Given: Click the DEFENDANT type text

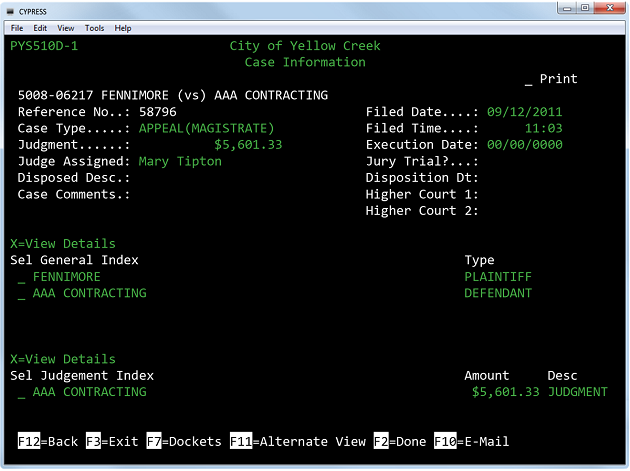Looking at the screenshot, I should pos(498,293).
